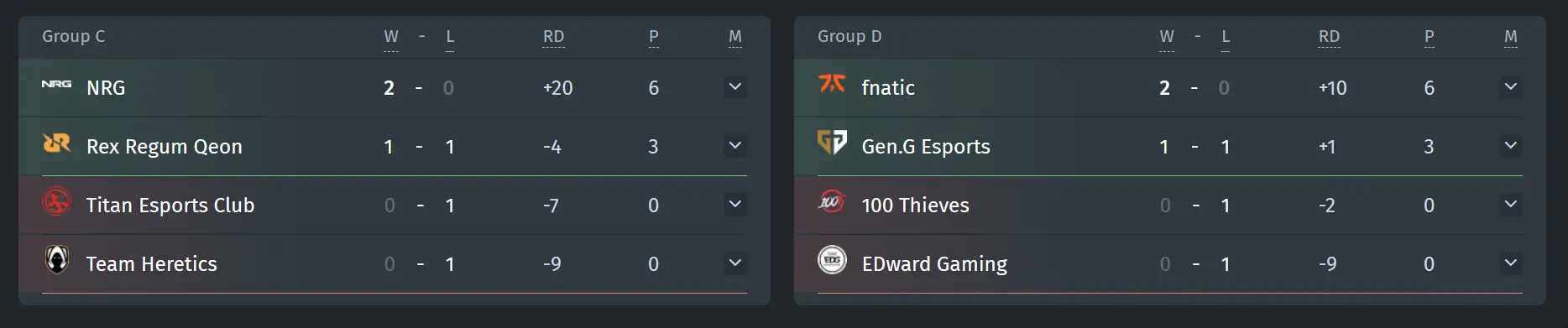Screen dimensions: 1568x328
Task: Expand fnatic matches chevron
Action: 1511,87
